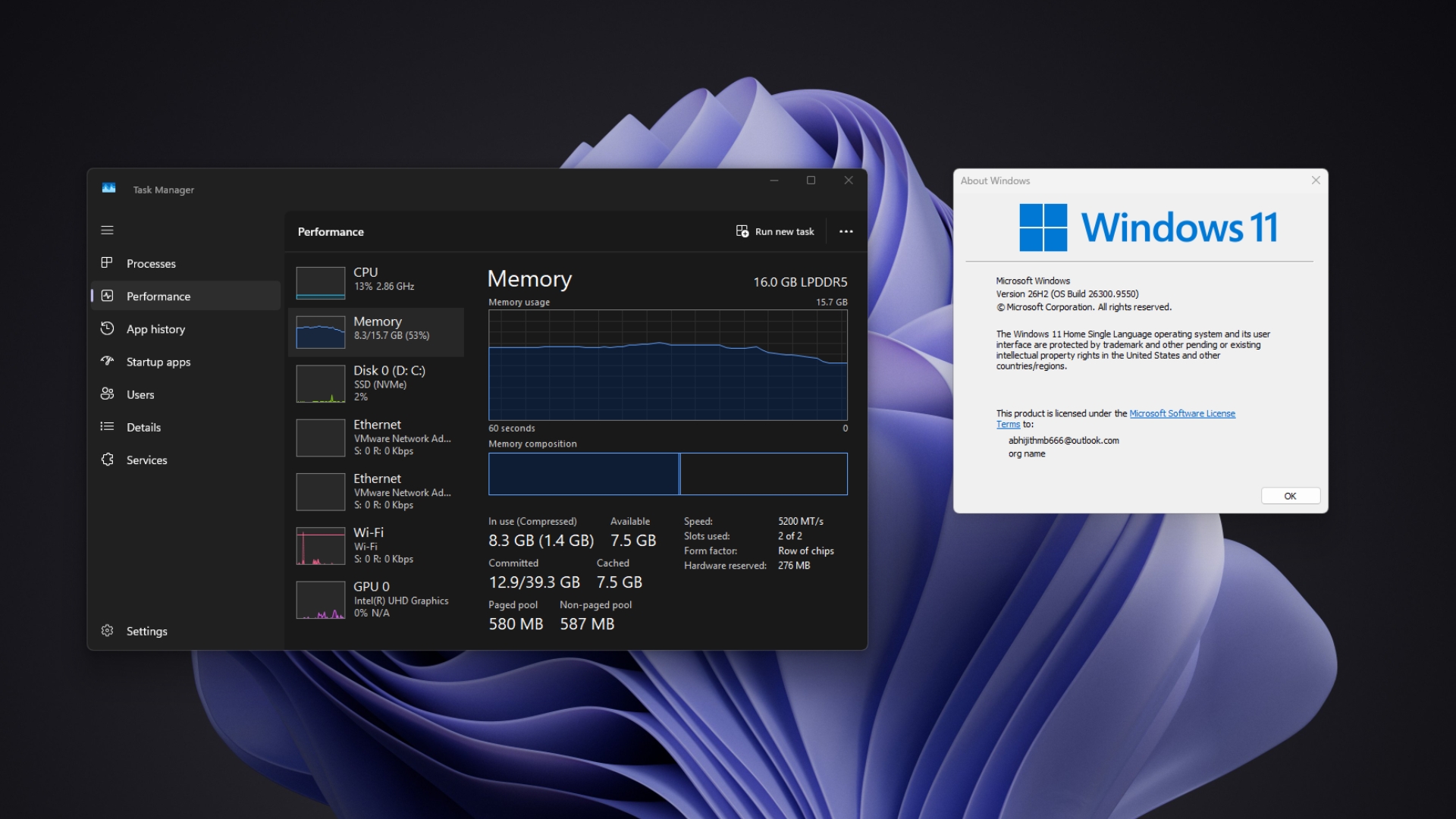Click the Speed 5200 MT/s value
The image size is (1456, 819).
(800, 521)
